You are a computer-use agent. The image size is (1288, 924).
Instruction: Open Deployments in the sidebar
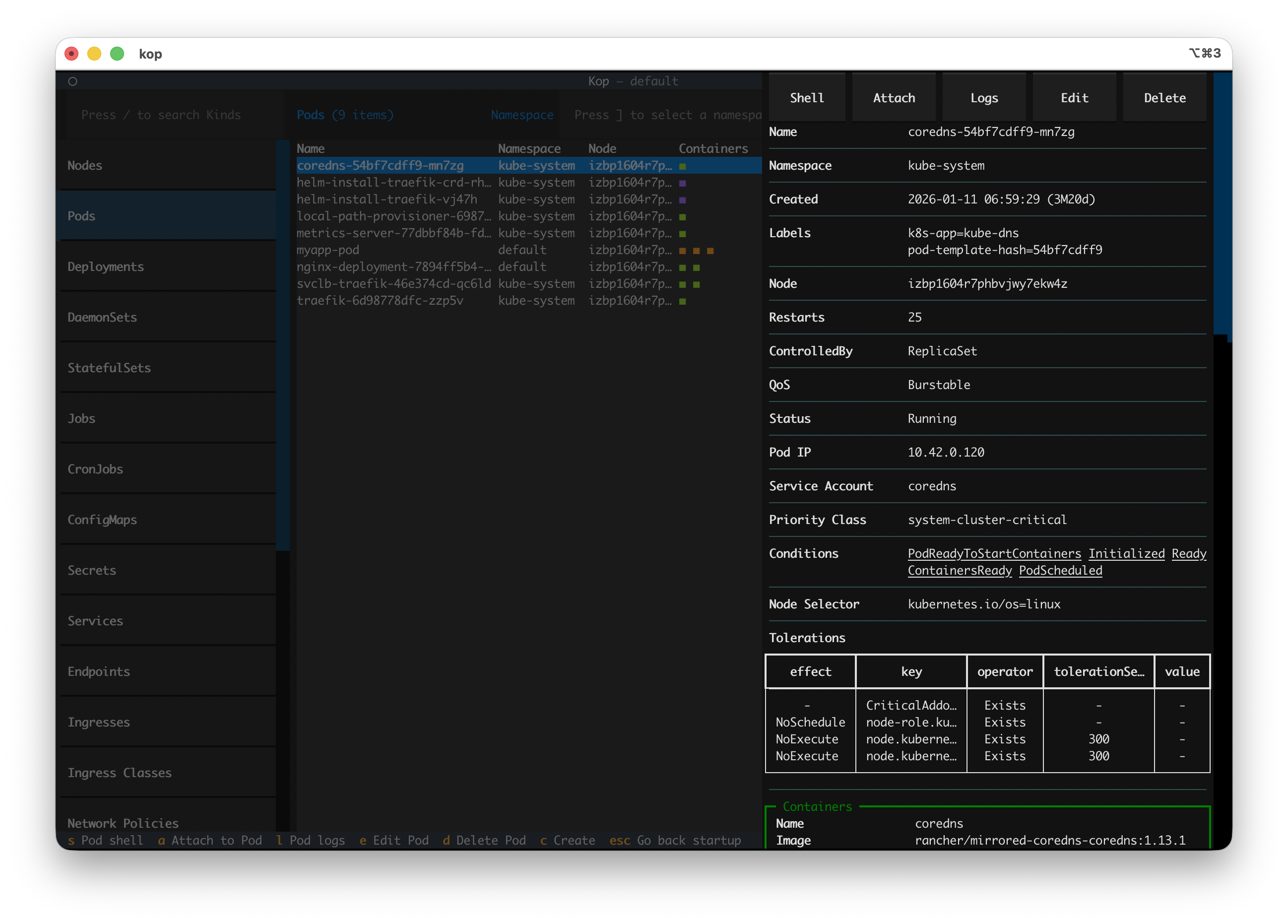coord(168,266)
